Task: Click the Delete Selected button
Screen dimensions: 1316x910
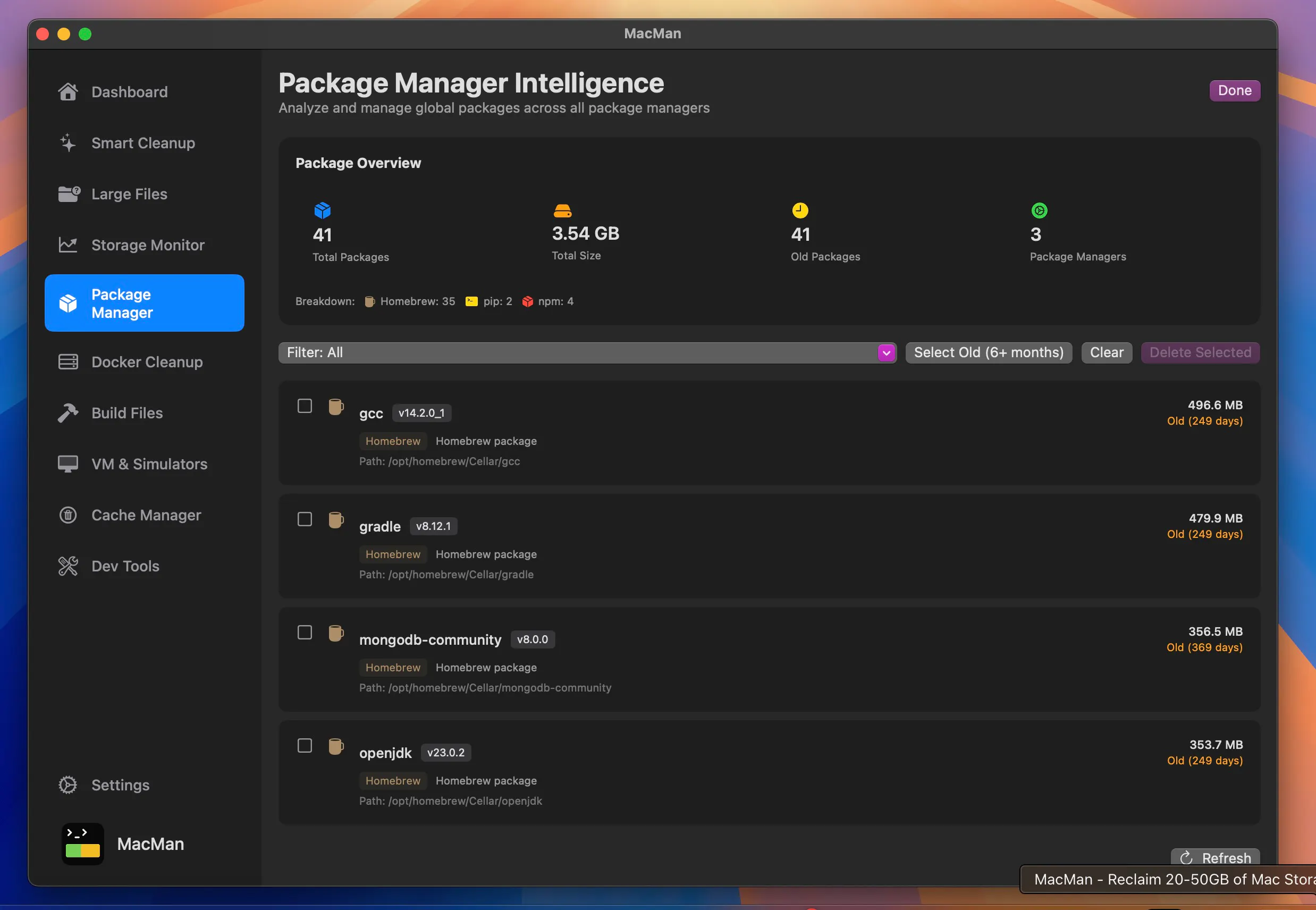Action: point(1200,352)
